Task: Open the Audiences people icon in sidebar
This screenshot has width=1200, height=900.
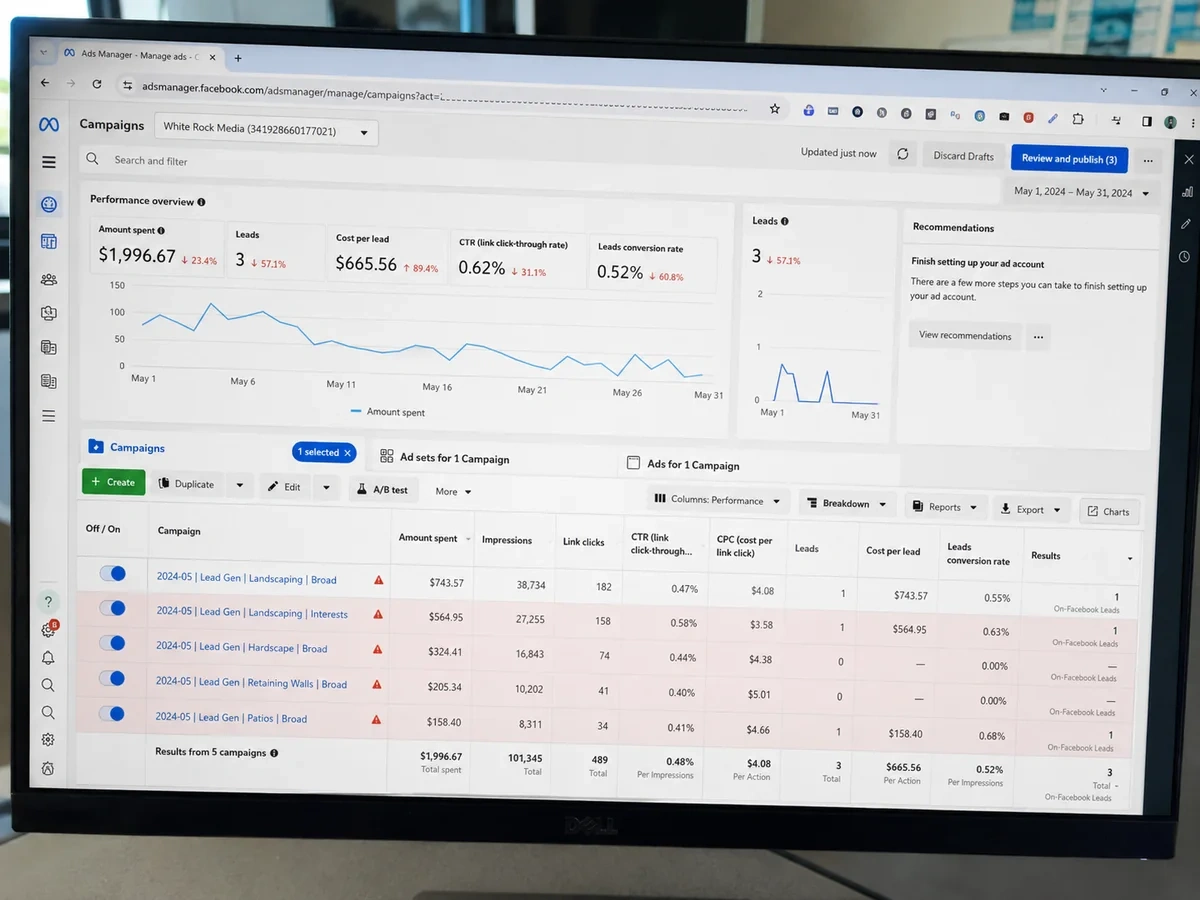Action: coord(49,280)
